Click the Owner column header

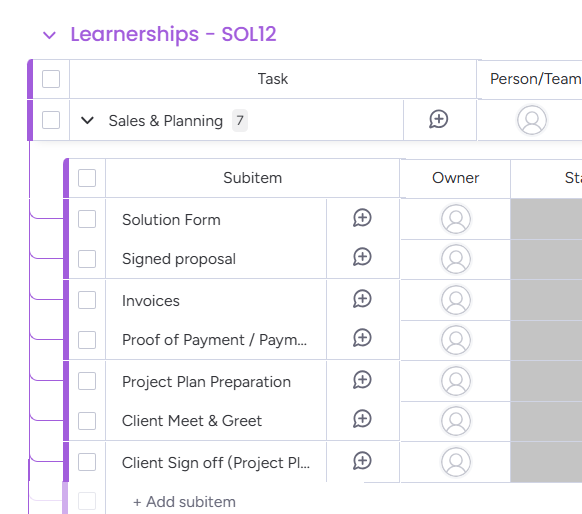tap(455, 178)
